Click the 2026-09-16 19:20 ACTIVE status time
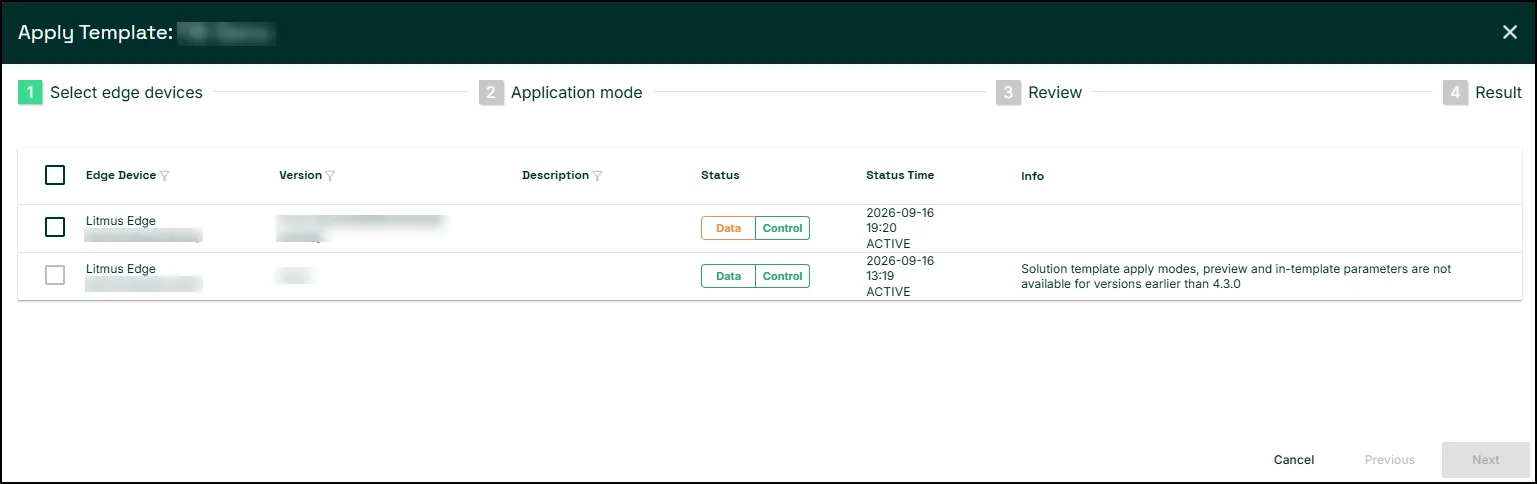 pos(900,228)
